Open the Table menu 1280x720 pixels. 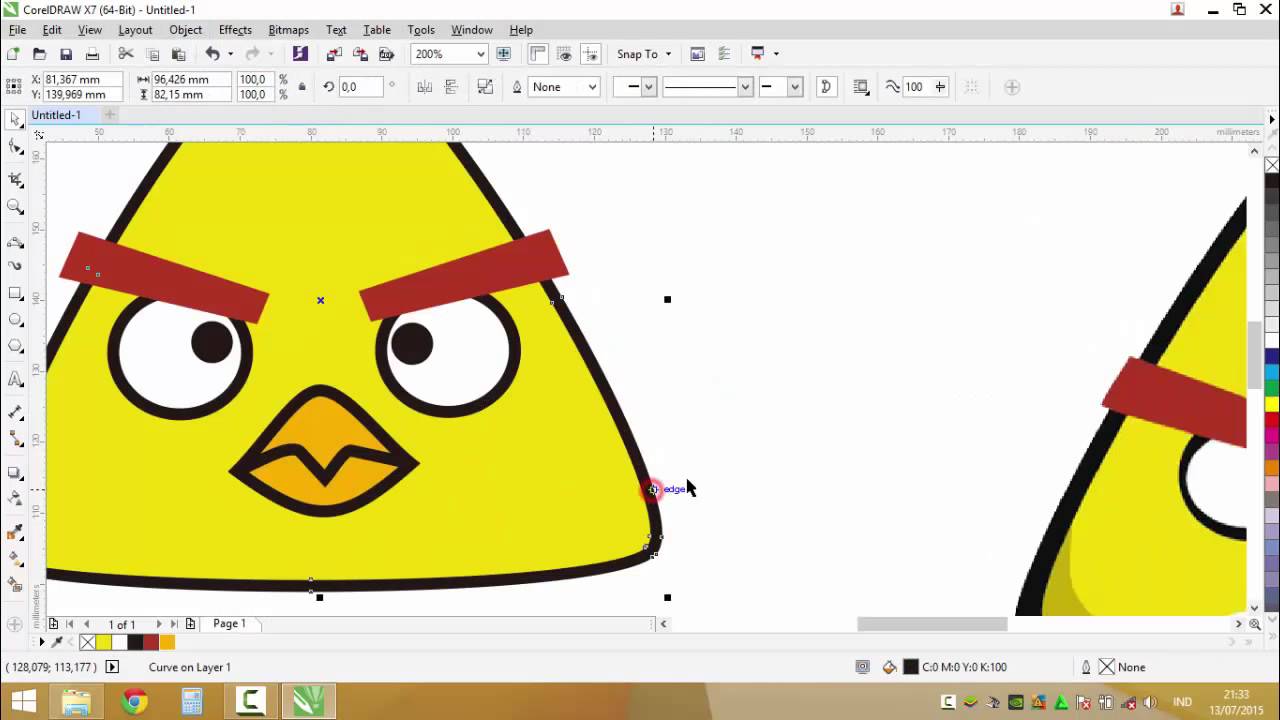pos(376,30)
